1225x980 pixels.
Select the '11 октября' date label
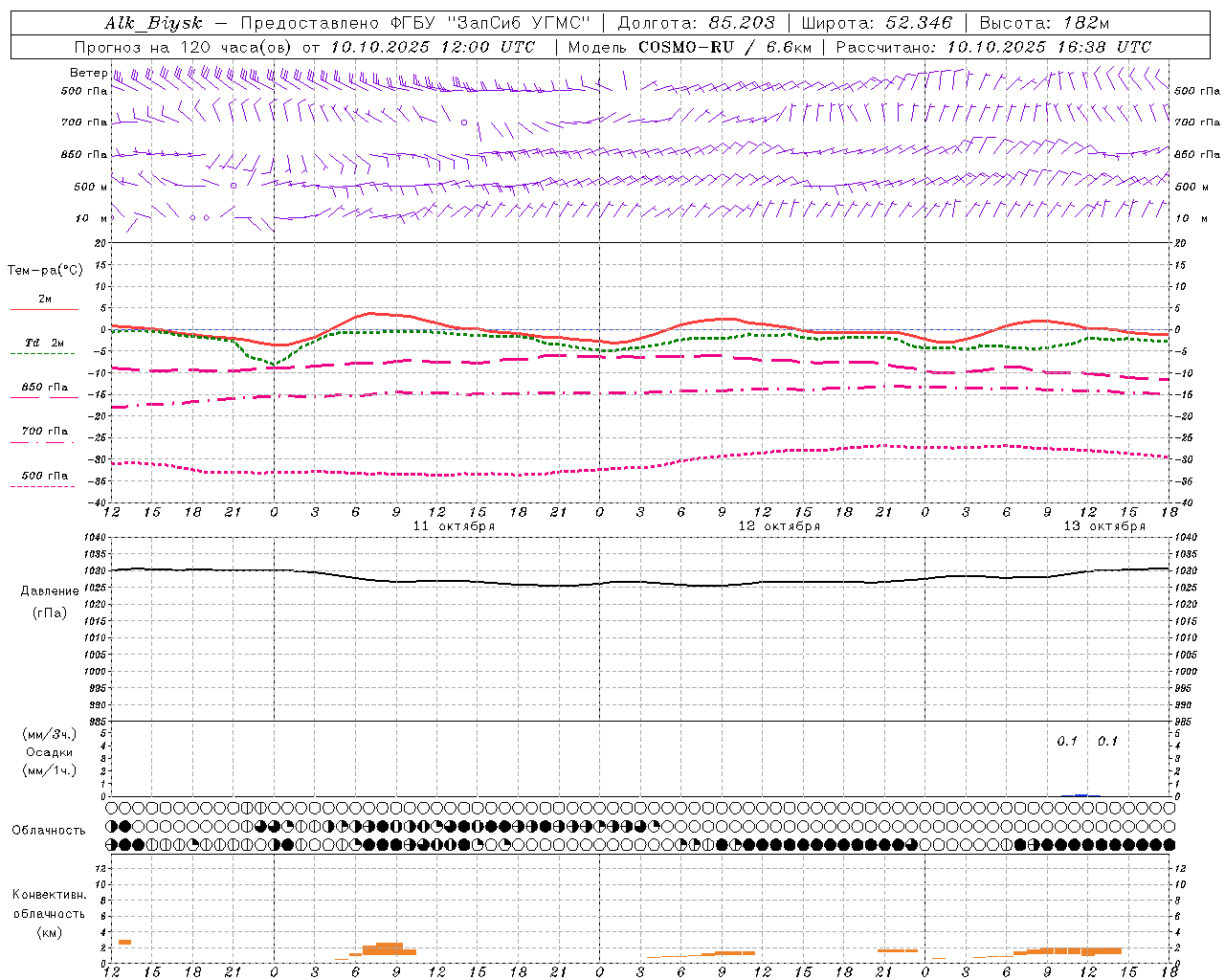(x=454, y=526)
